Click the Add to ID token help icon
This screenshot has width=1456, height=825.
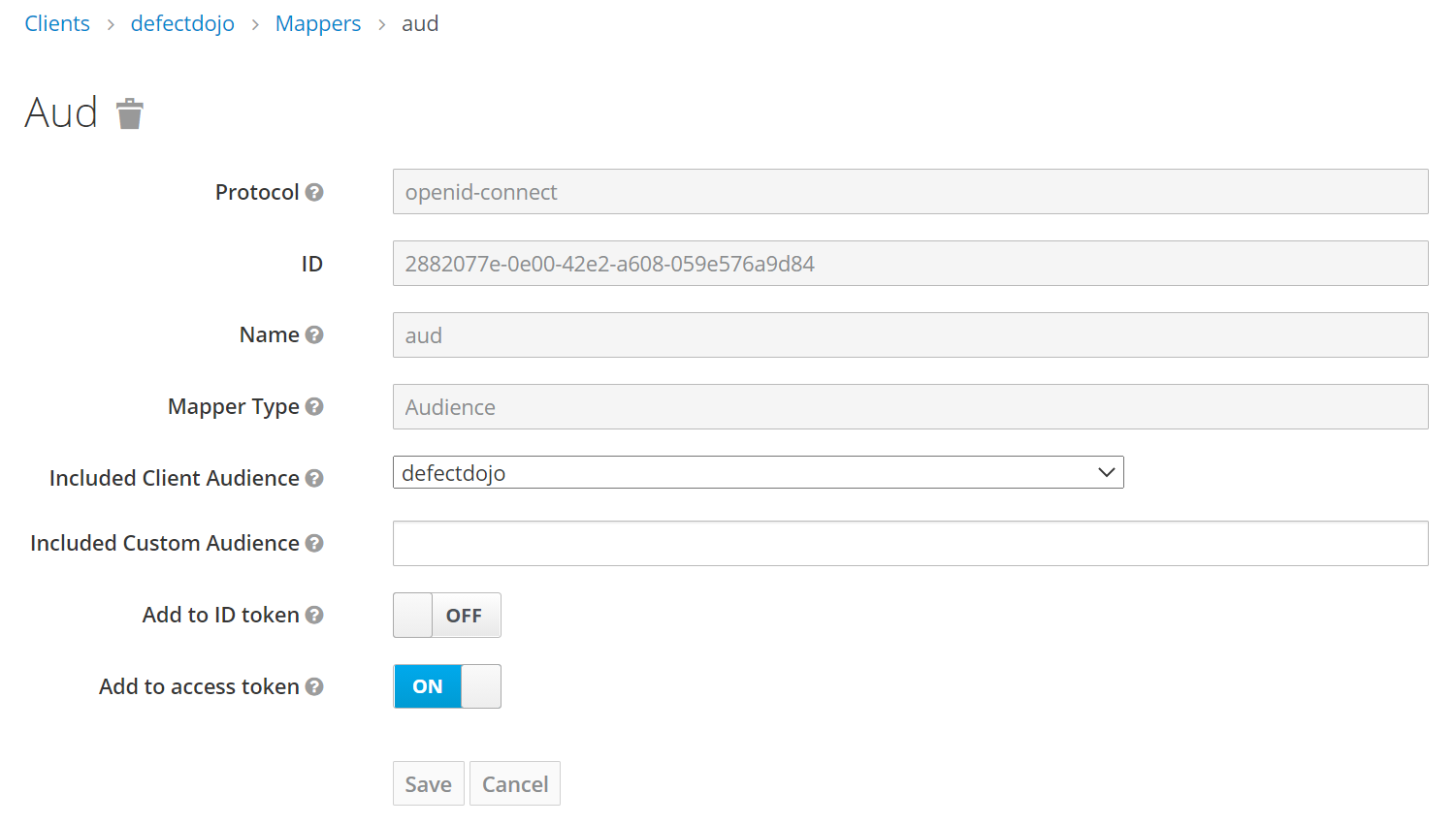(315, 615)
